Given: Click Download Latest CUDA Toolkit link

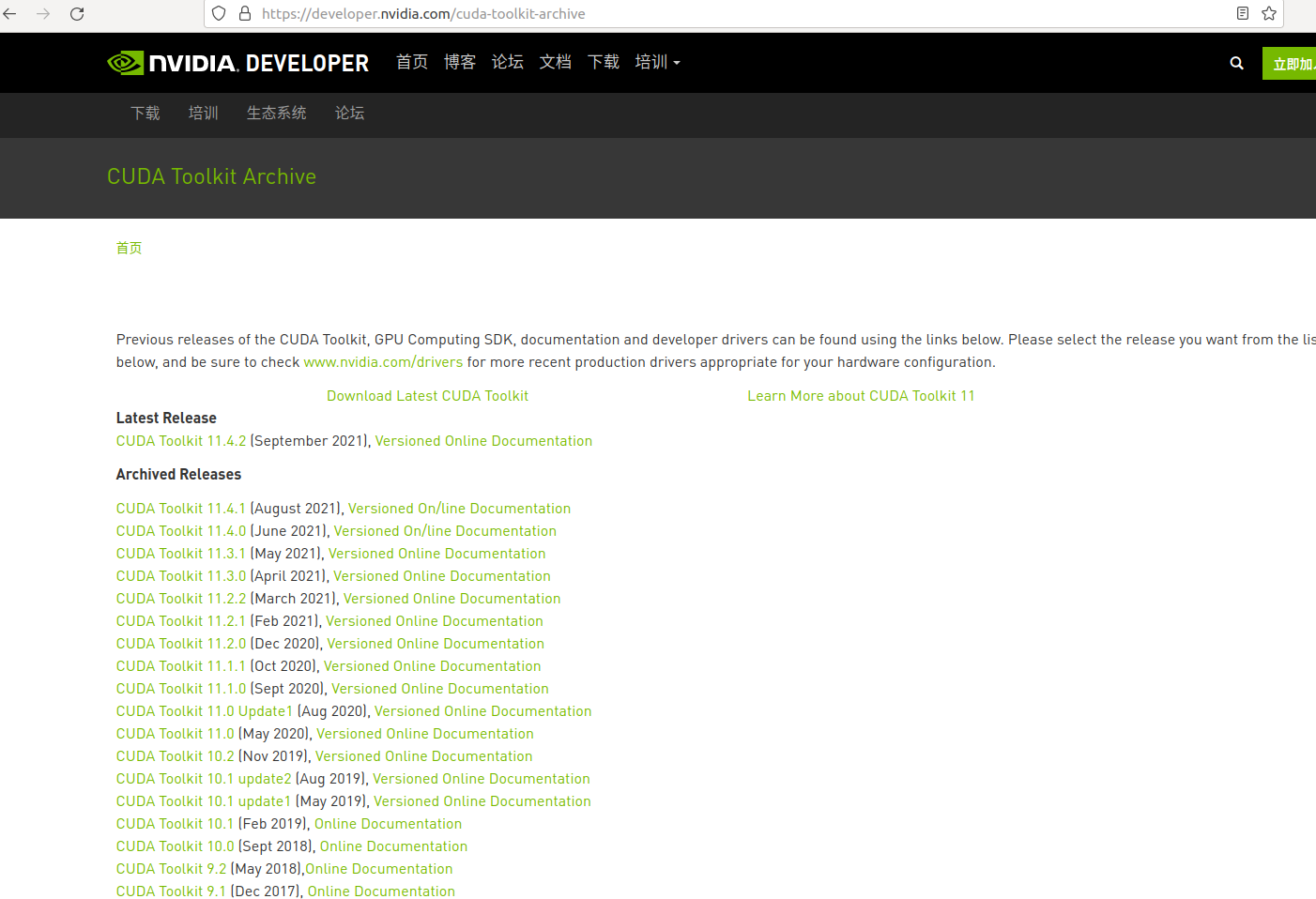Looking at the screenshot, I should point(427,396).
